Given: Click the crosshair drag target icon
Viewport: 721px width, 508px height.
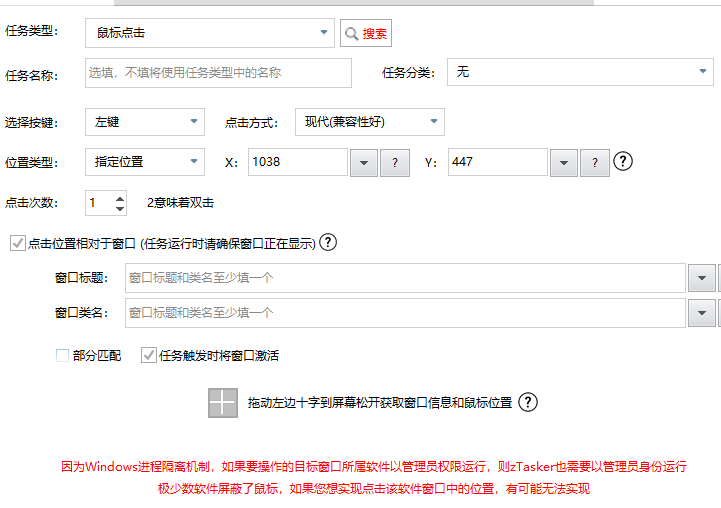Looking at the screenshot, I should pos(222,403).
